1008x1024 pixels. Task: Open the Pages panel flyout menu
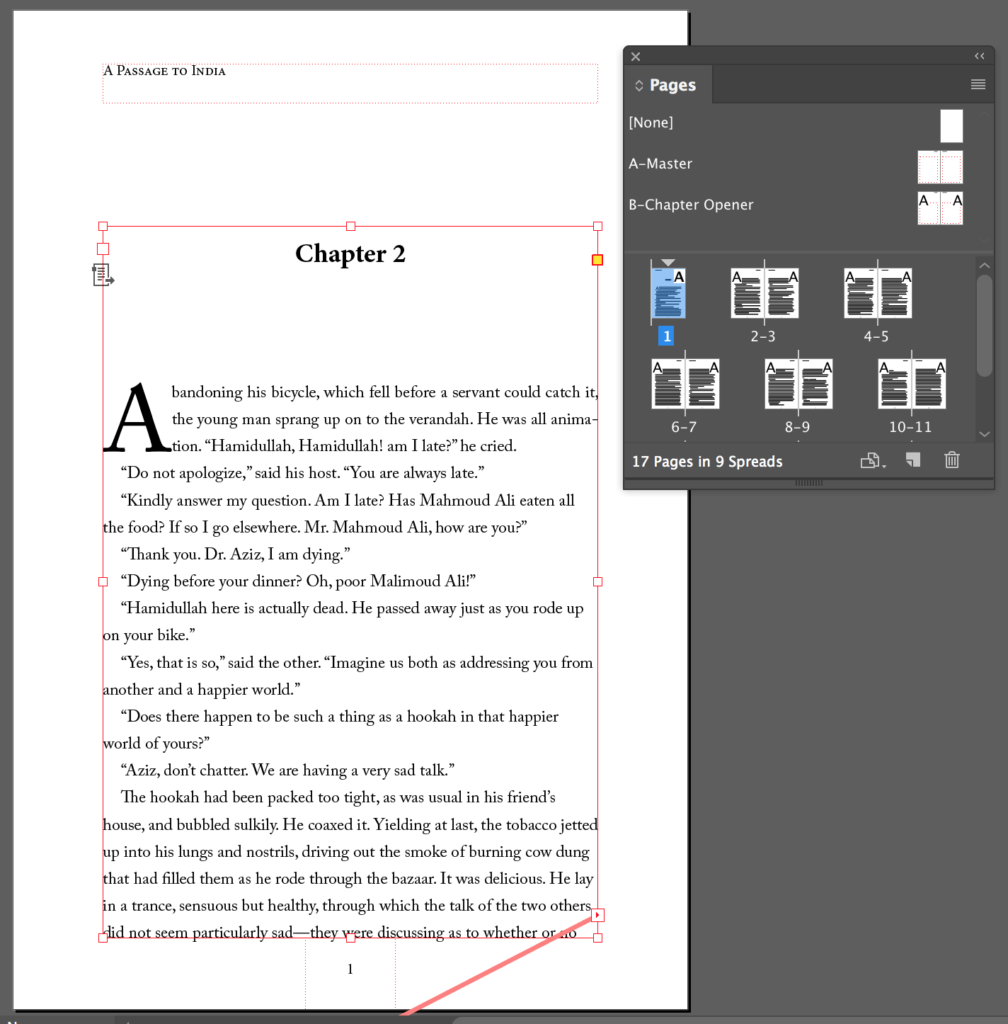point(977,84)
